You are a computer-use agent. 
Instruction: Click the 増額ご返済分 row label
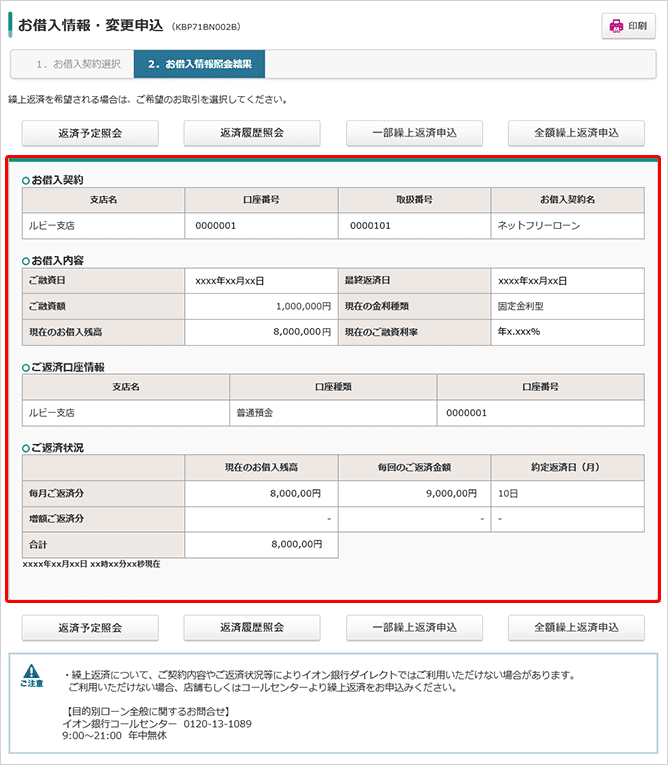pyautogui.click(x=56, y=519)
